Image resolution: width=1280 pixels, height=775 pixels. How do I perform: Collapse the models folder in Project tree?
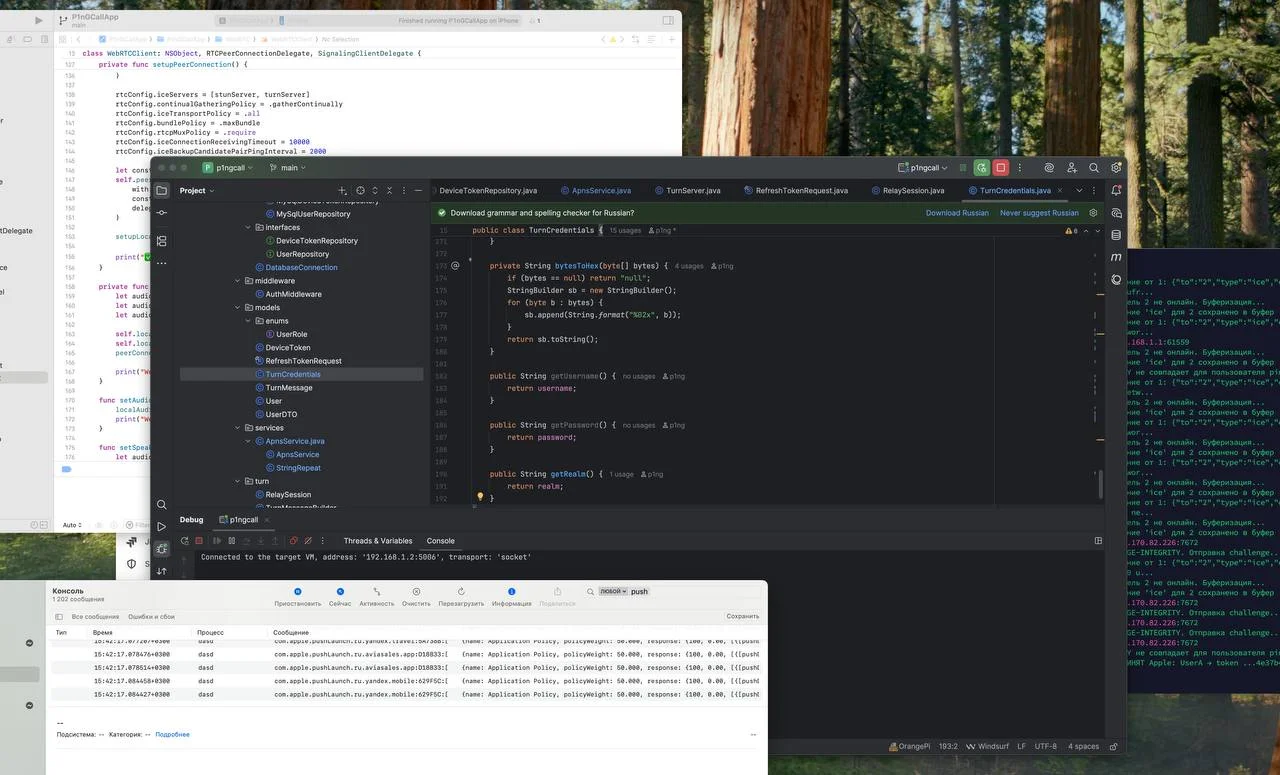pyautogui.click(x=248, y=308)
